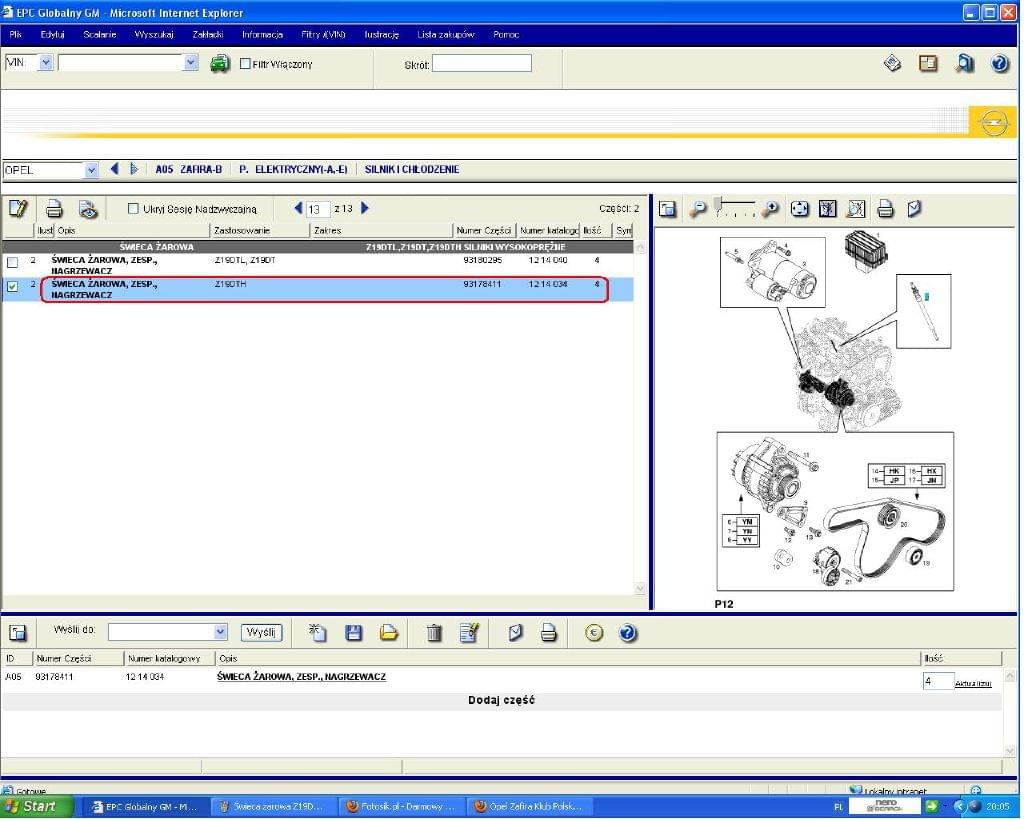Click the illustration zoom slider

click(735, 208)
